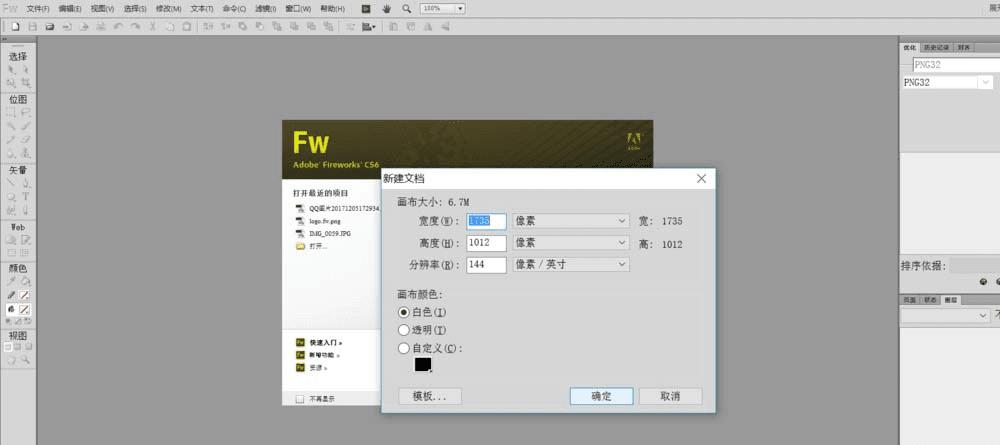This screenshot has width=1000, height=445.
Task: Open the 宽度 unit dropdown showing 像素
Action: click(571, 221)
